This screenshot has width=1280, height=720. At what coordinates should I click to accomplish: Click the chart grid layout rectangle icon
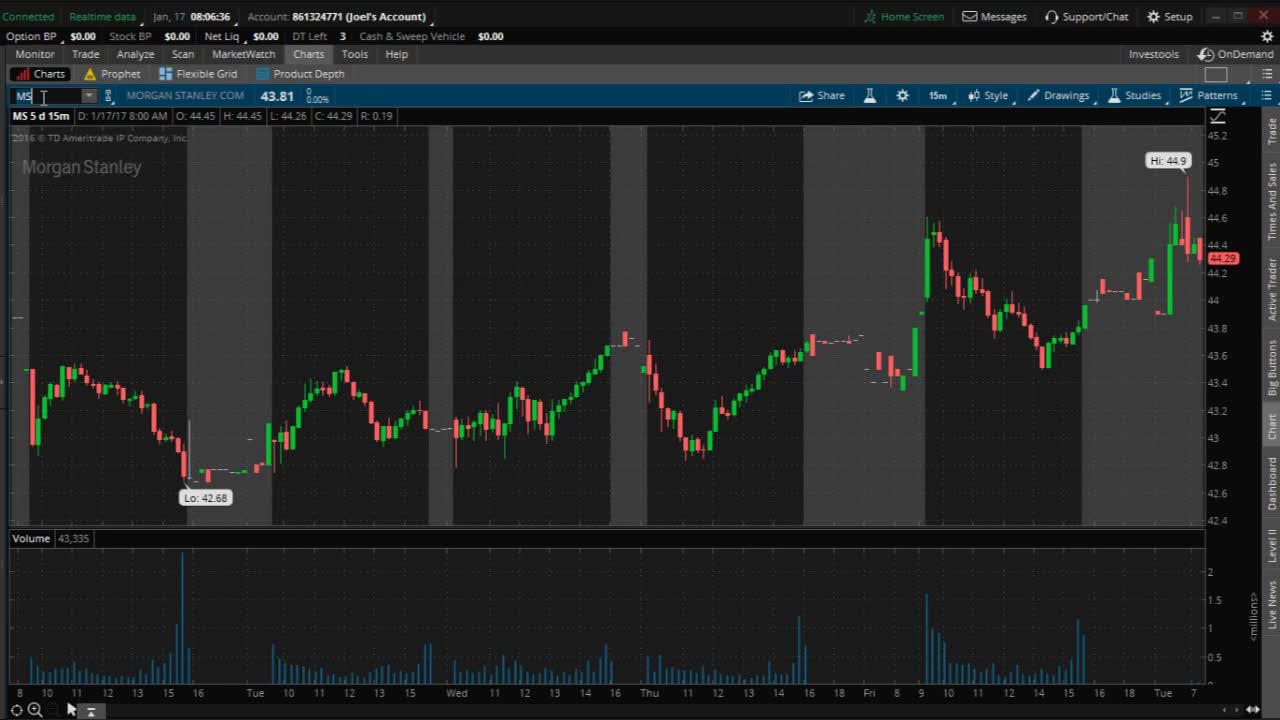tap(1216, 74)
